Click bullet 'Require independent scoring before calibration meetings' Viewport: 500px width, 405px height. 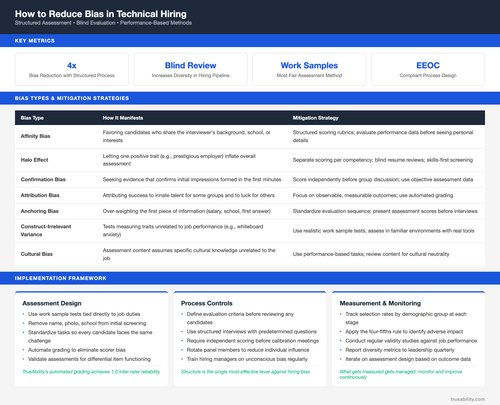(x=253, y=341)
